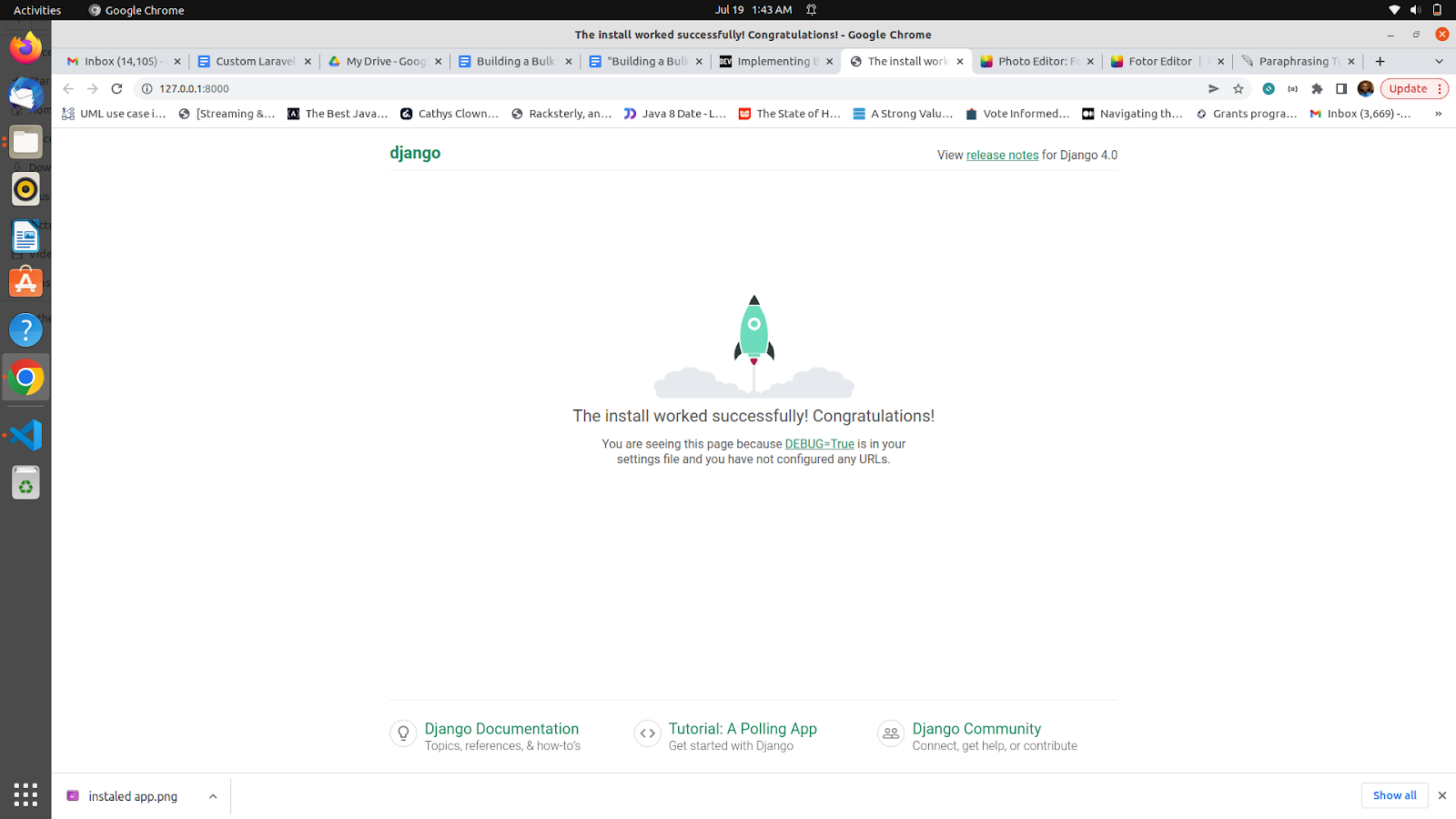
Task: Click the bracket extension icon in toolbar
Action: coord(1293,88)
